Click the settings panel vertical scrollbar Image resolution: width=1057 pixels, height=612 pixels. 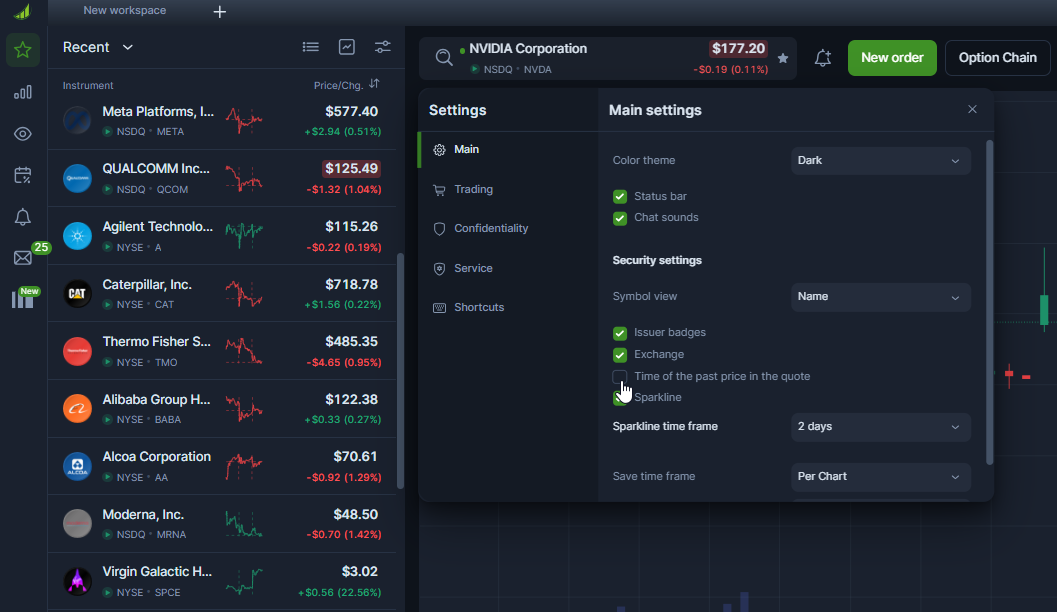click(990, 300)
